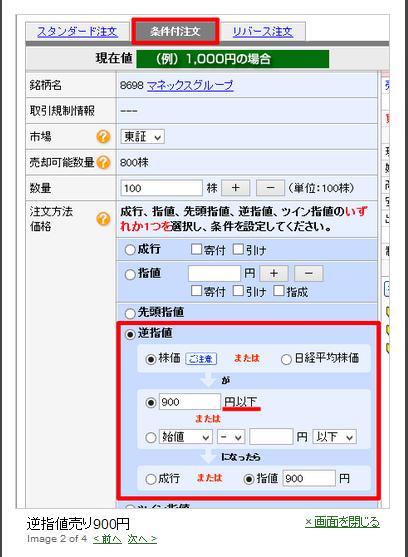Open マネックスグループ stock link
Viewport: 408px width, 557px height.
(x=190, y=85)
